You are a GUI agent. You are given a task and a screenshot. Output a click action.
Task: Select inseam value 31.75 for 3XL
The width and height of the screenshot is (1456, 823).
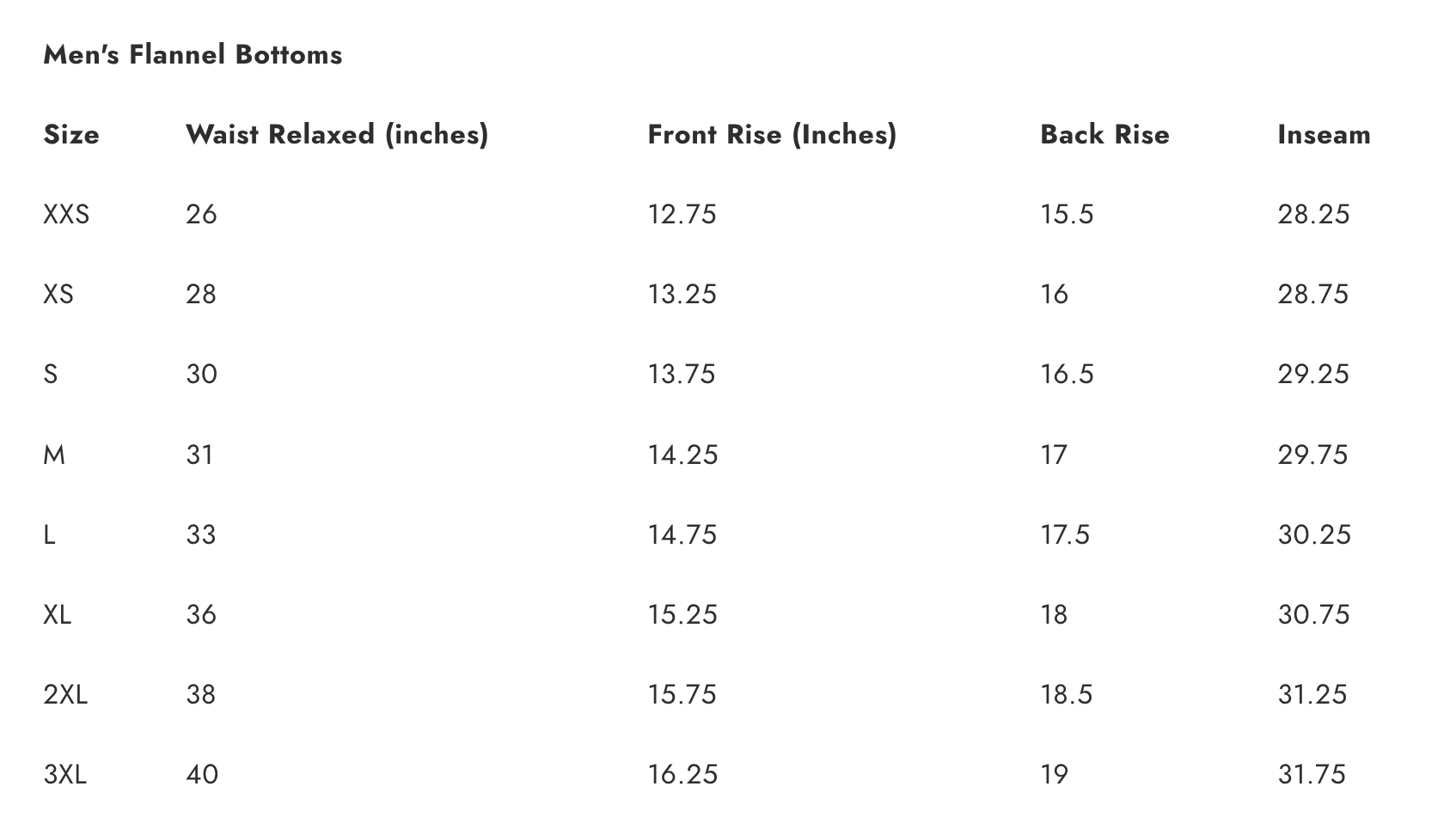tap(1312, 774)
